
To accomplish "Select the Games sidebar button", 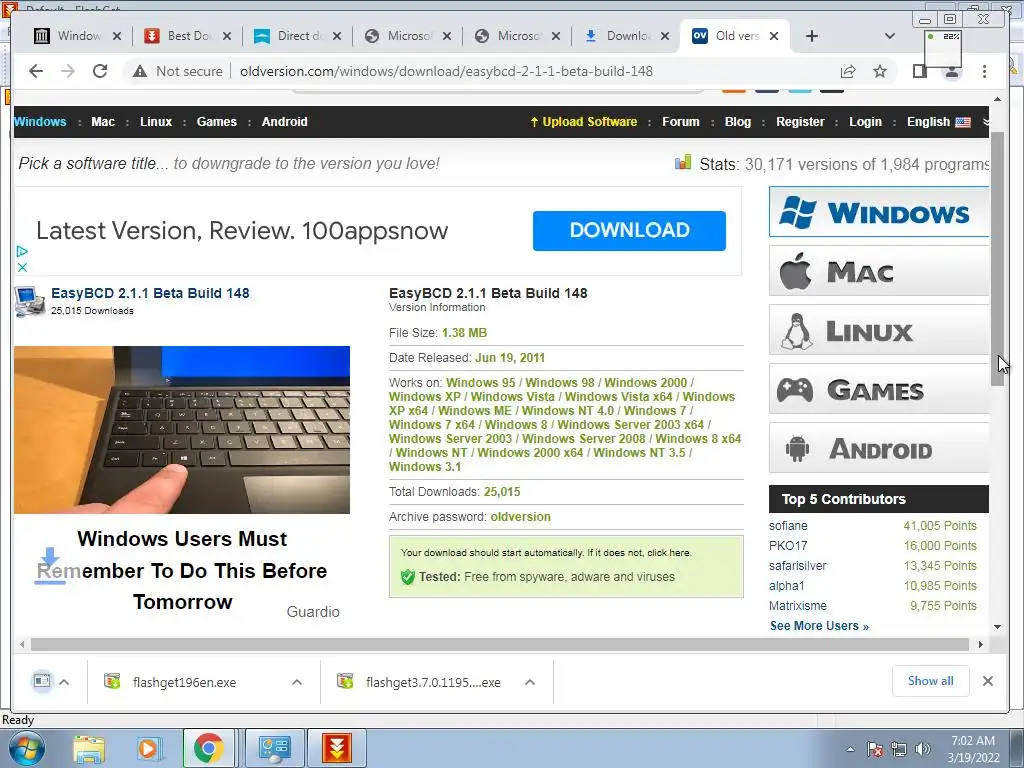I will (879, 389).
